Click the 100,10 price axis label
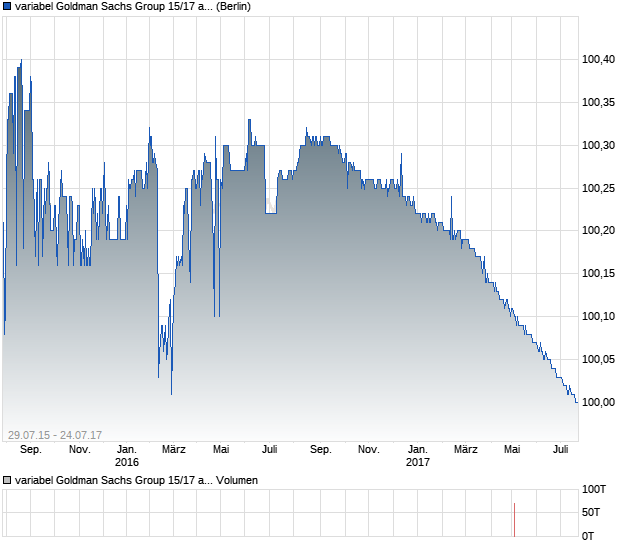The height and width of the screenshot is (546, 620). click(598, 316)
